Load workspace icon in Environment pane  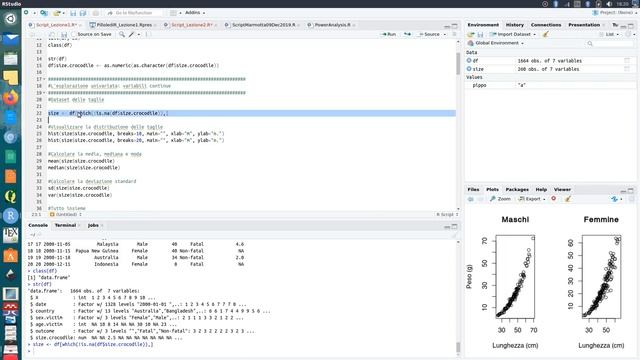tap(471, 34)
